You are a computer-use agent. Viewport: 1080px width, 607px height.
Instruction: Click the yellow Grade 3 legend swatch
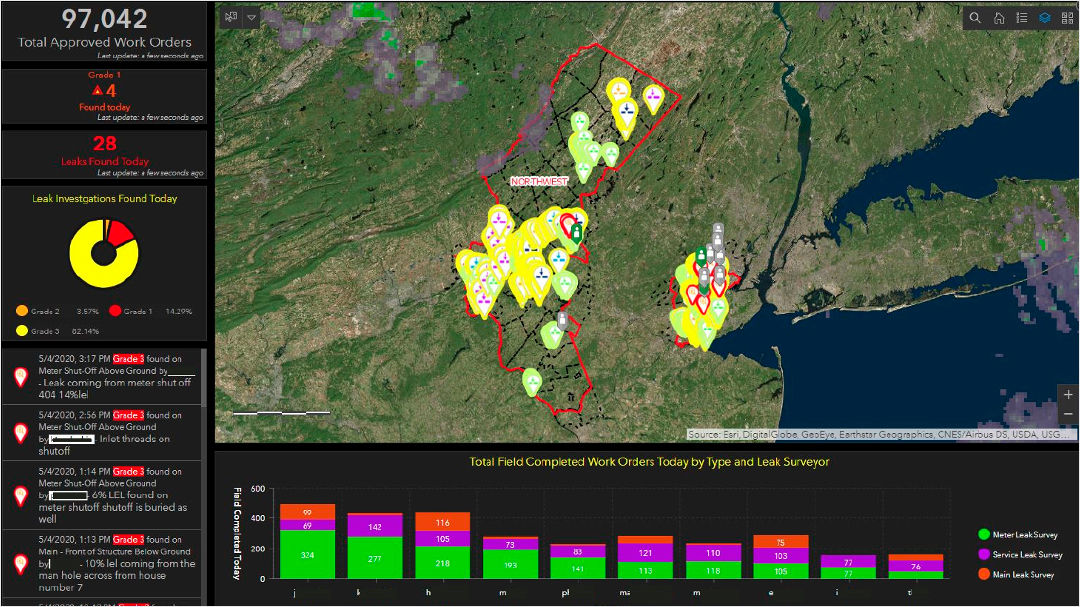22,330
